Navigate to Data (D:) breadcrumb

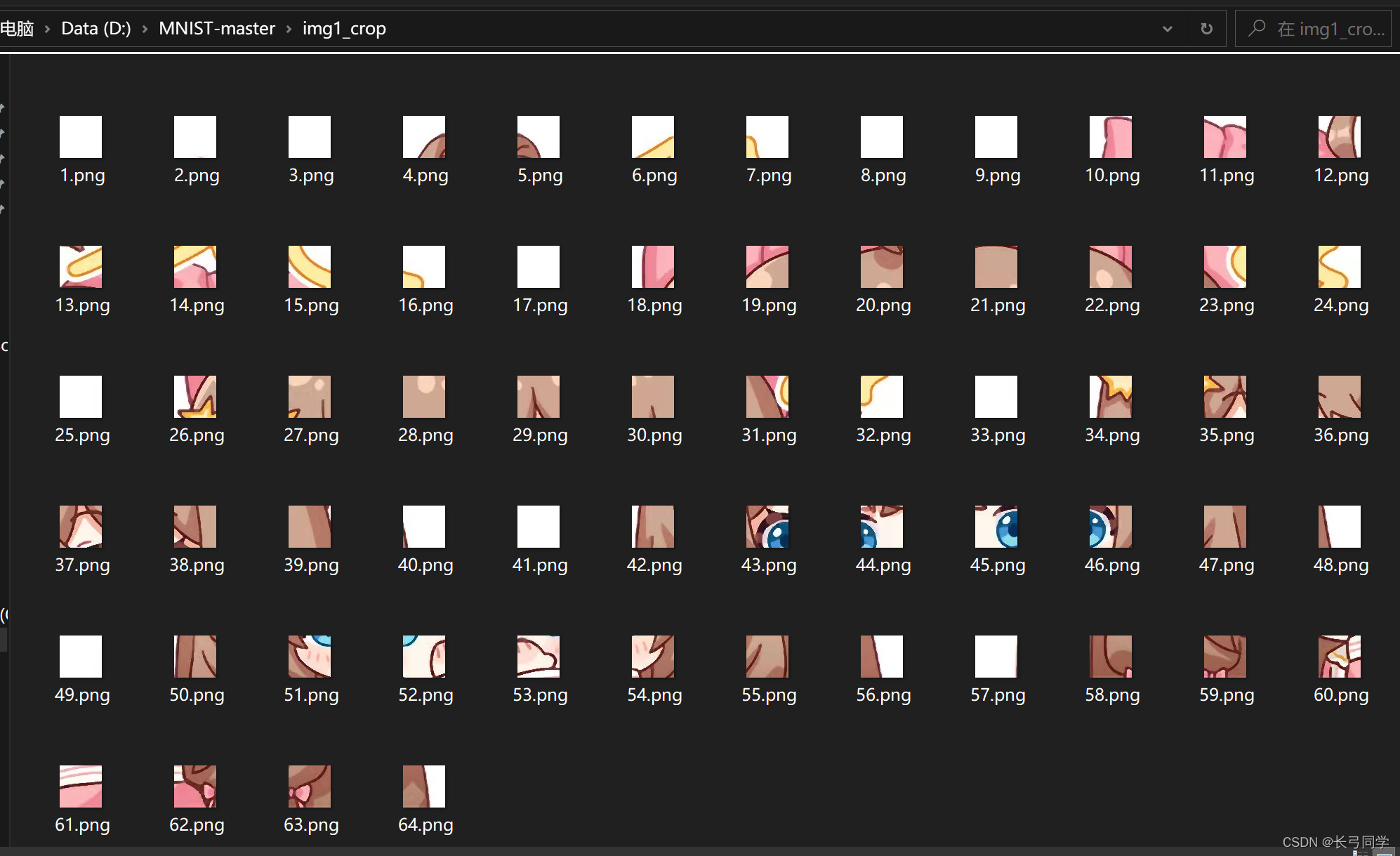pos(95,29)
